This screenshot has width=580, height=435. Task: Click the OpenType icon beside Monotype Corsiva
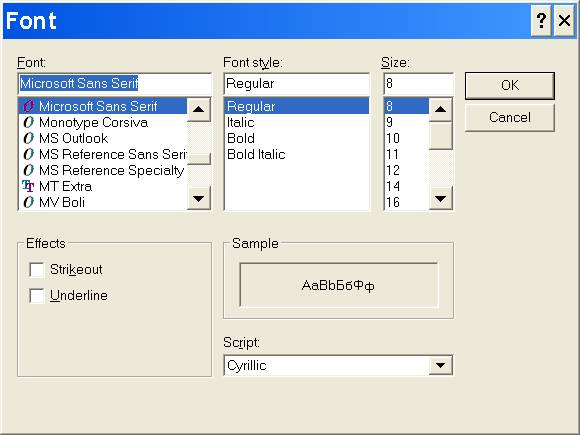click(x=28, y=122)
